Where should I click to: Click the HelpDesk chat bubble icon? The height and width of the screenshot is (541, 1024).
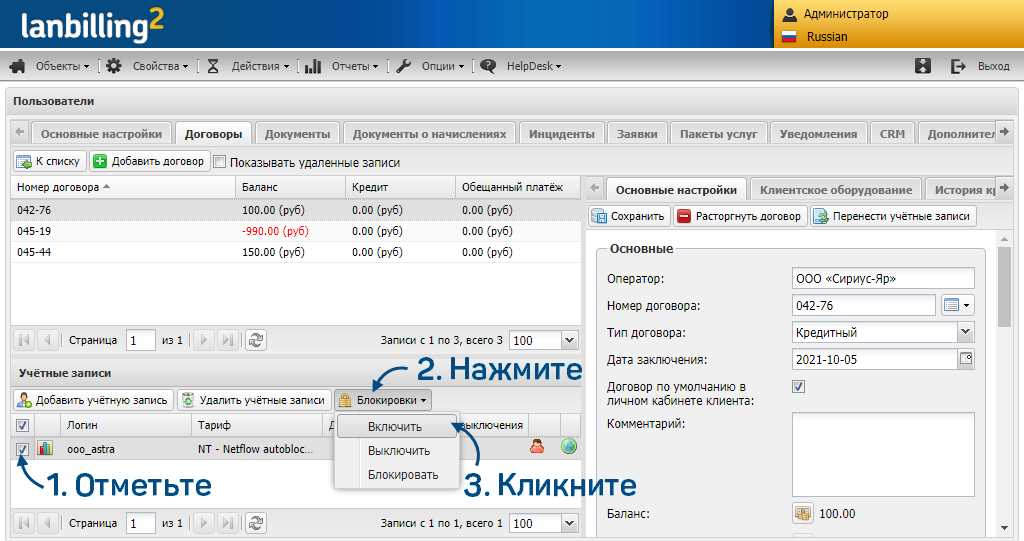[488, 66]
